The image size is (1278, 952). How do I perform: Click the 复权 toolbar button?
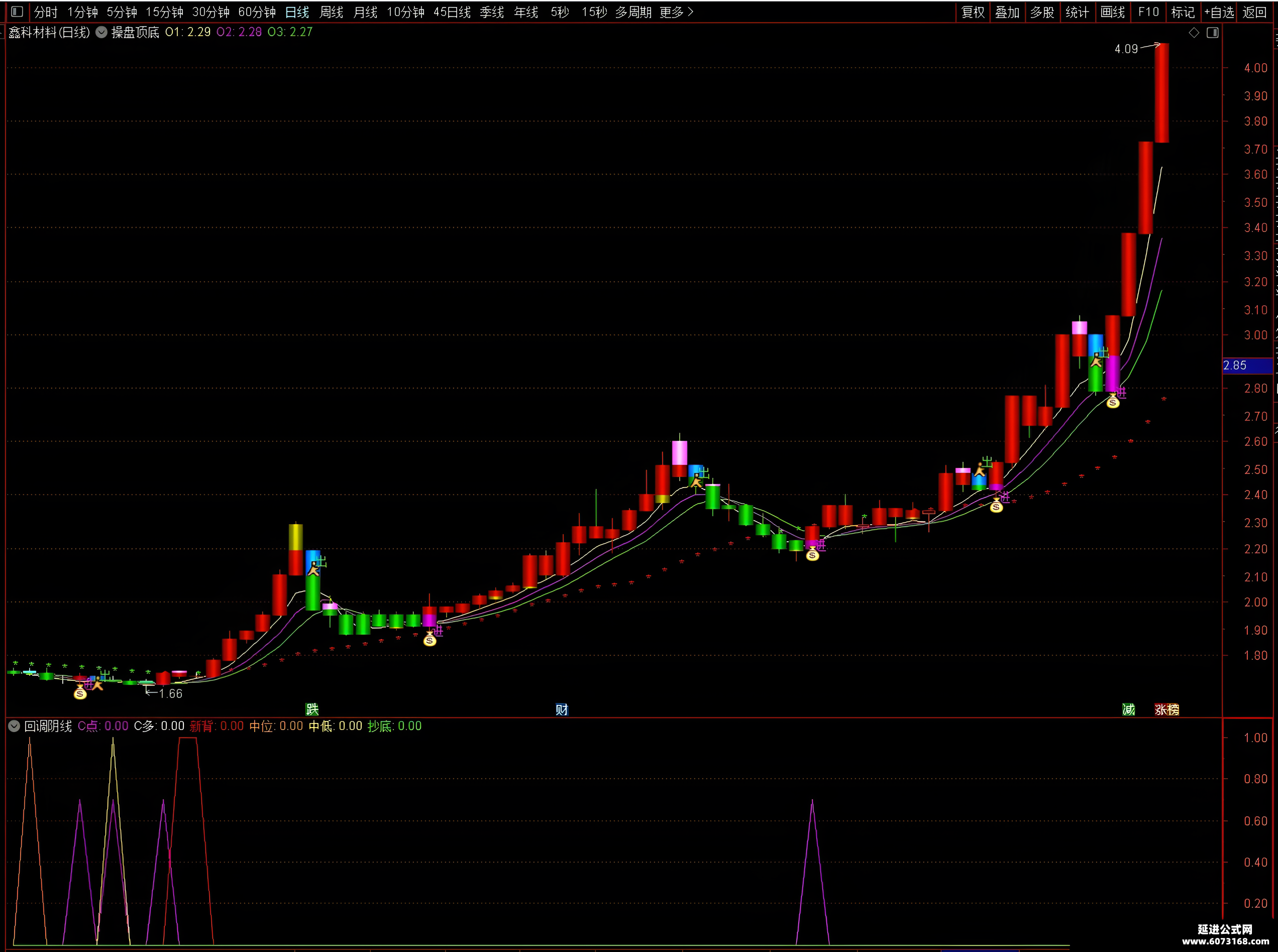973,12
